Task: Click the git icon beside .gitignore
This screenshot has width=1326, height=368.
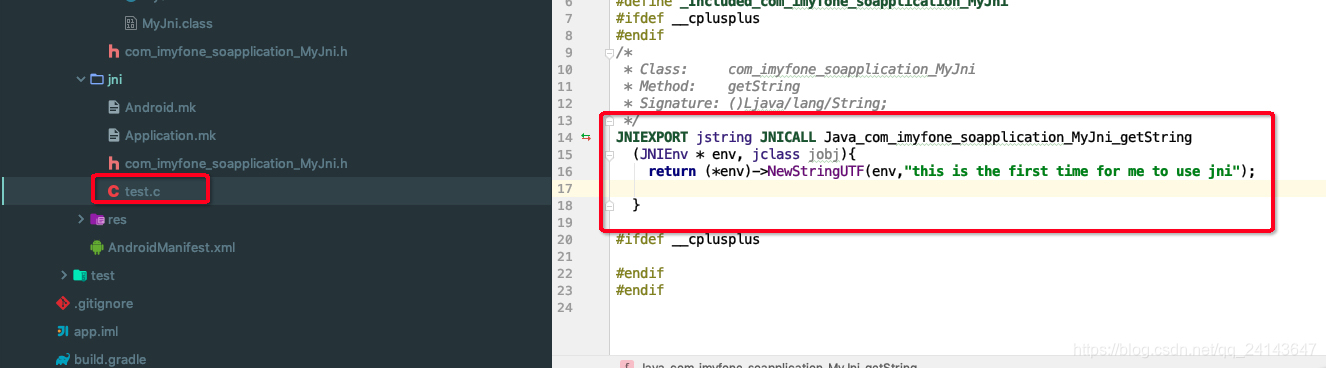Action: (63, 303)
